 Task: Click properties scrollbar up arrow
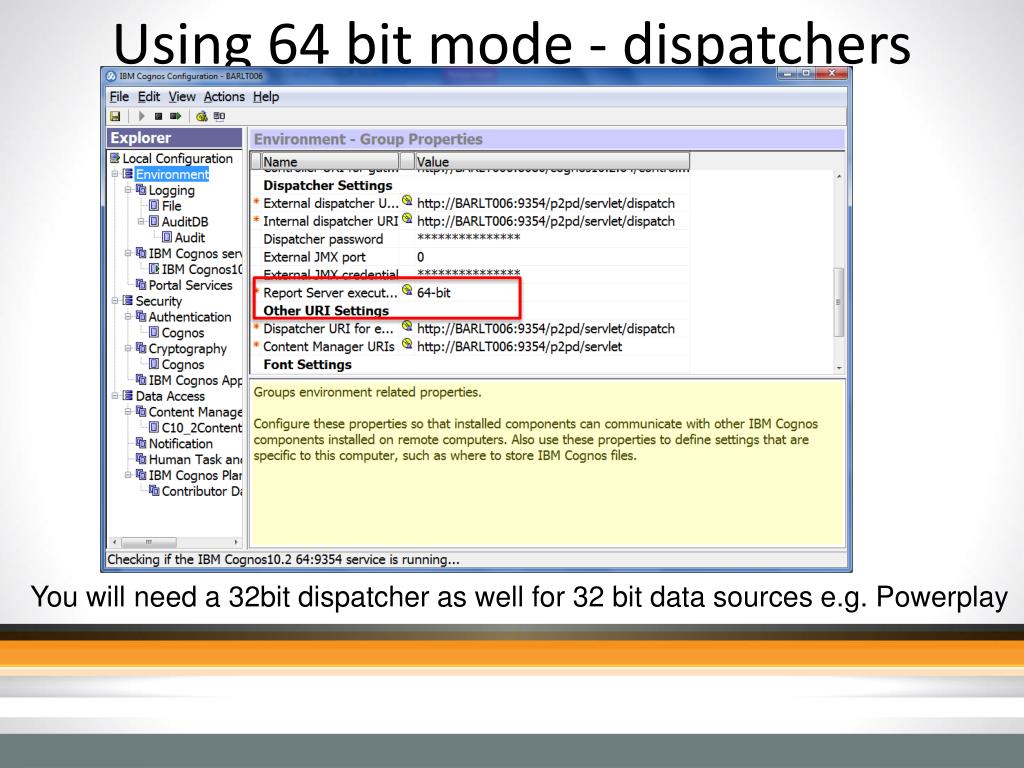[839, 176]
